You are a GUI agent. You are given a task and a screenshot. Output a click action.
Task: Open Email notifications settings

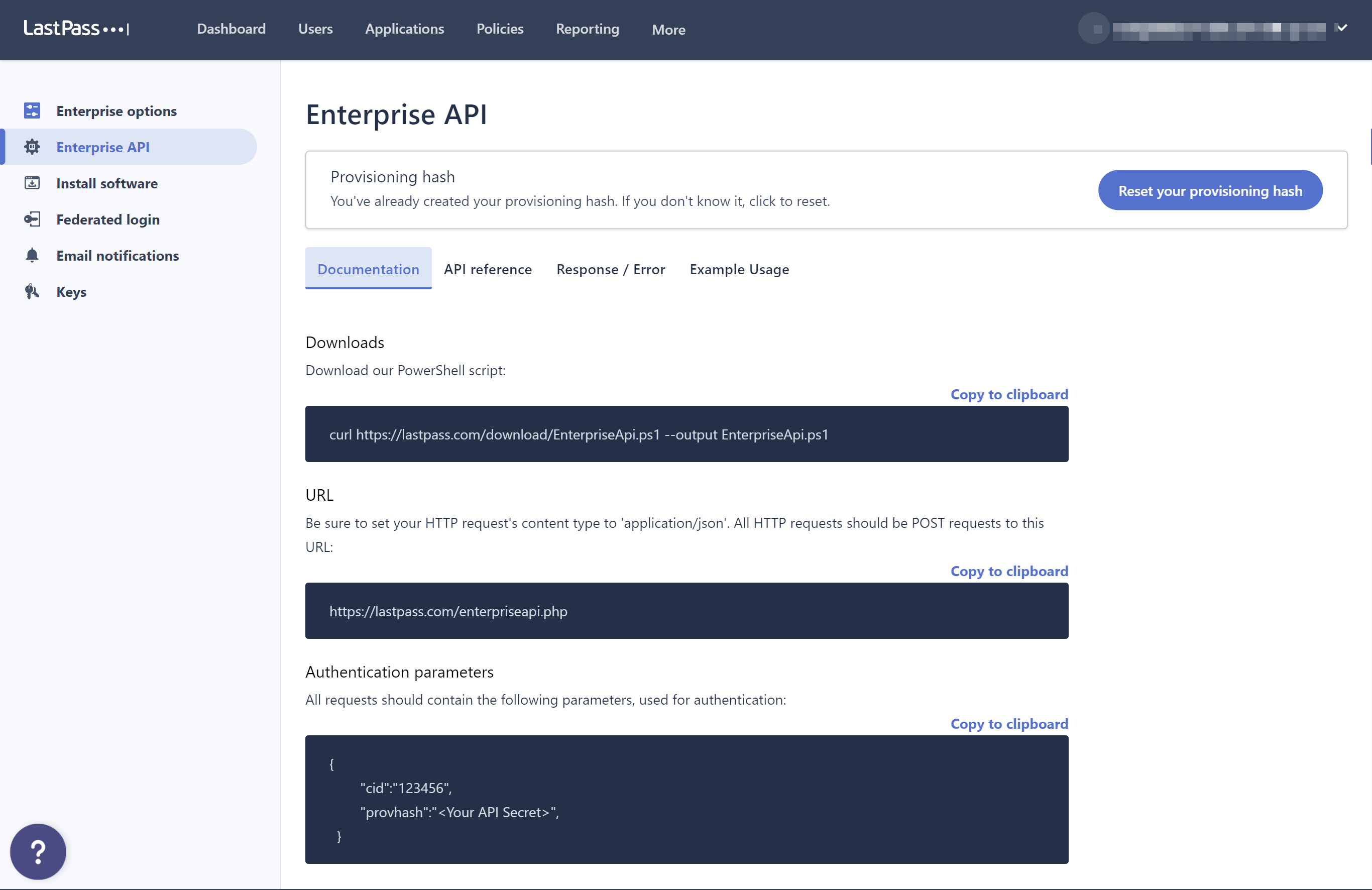pos(118,255)
